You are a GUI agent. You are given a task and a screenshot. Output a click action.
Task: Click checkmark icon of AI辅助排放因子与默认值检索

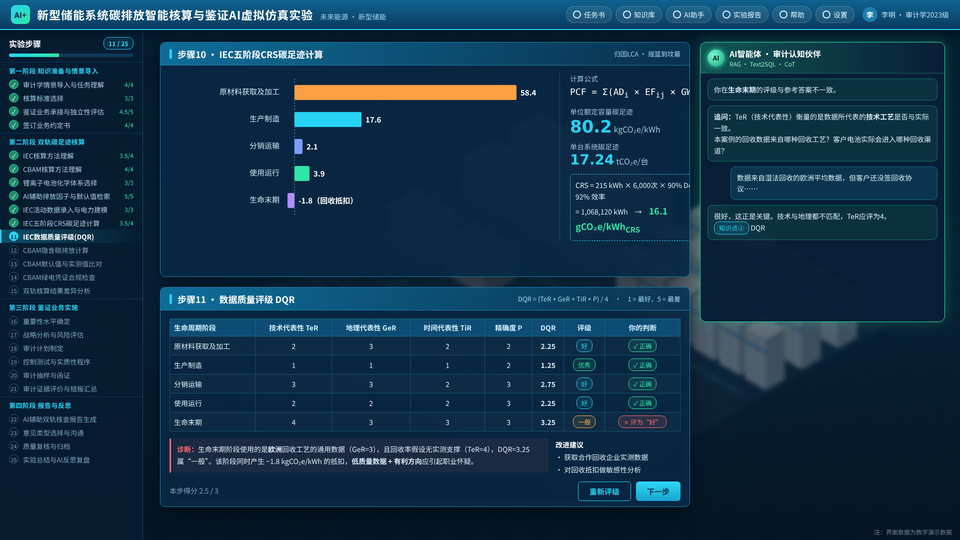point(13,196)
